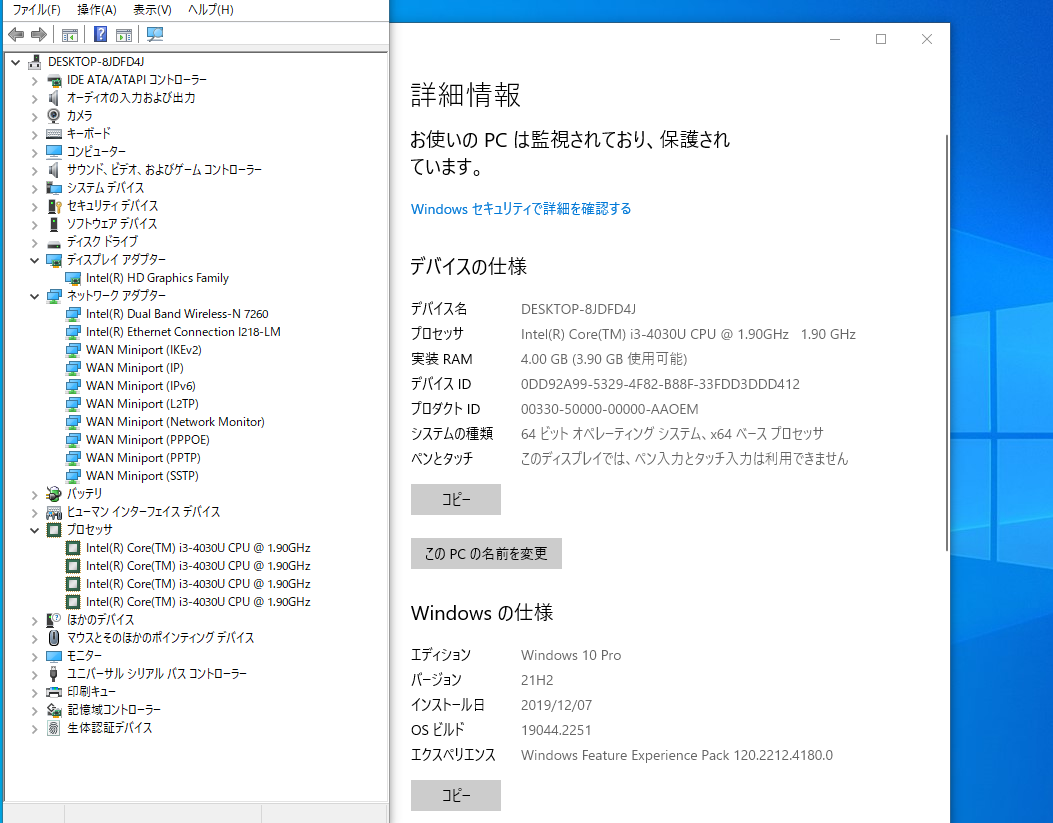
Task: Collapse the DESKTOP-8JDFD4J root node
Action: pos(15,62)
